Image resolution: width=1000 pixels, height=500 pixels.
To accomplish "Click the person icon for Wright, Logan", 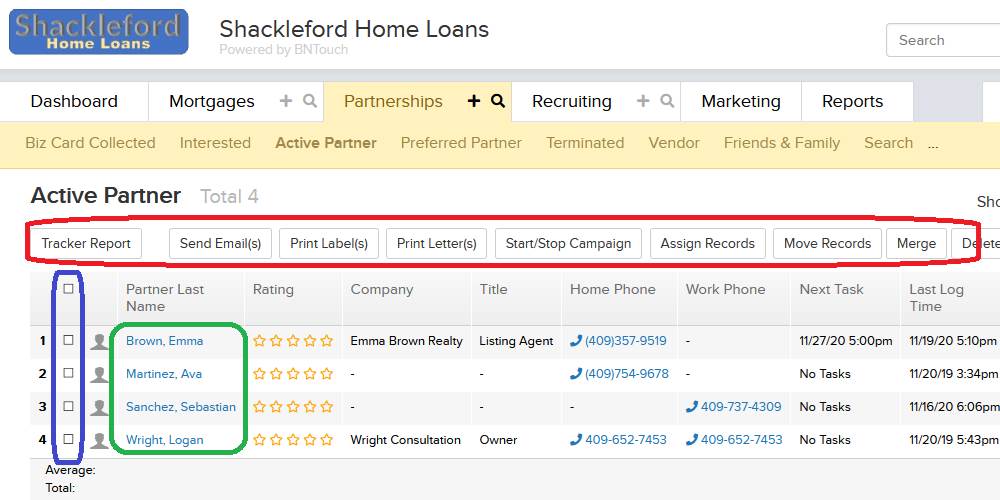I will [x=99, y=440].
